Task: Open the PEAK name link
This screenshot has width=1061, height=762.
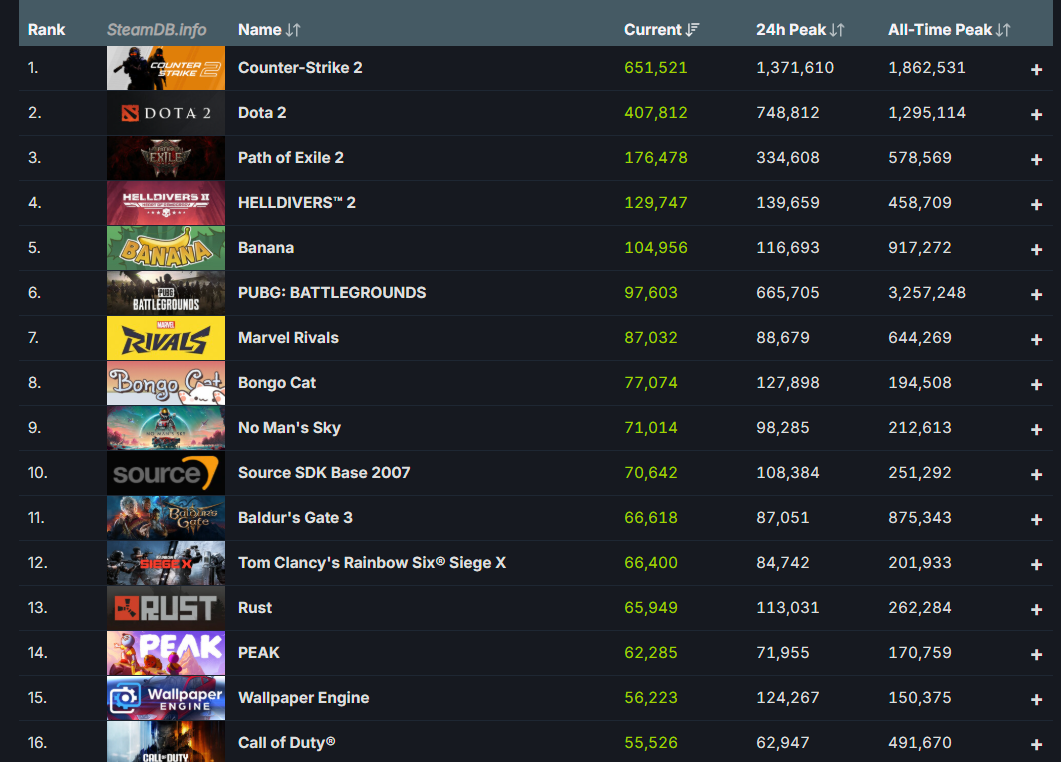Action: (258, 652)
